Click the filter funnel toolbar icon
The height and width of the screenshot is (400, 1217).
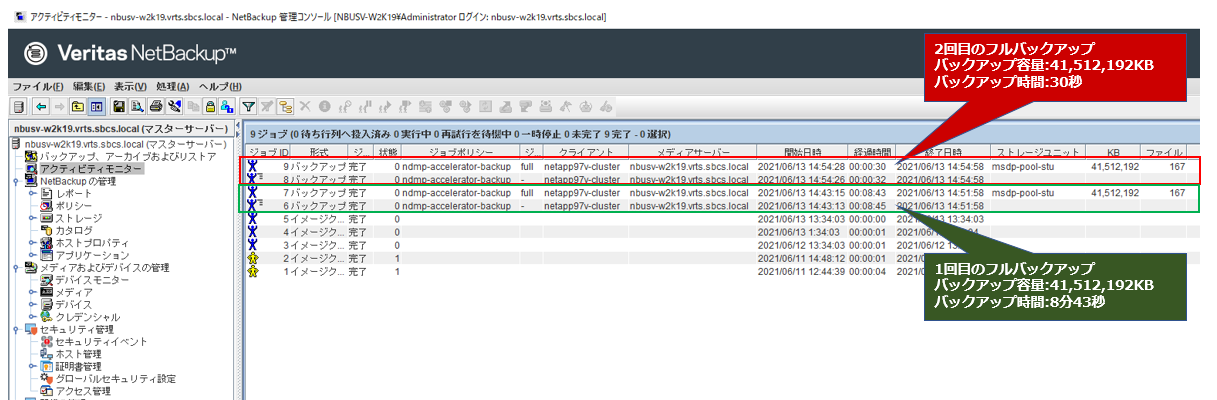click(x=248, y=106)
